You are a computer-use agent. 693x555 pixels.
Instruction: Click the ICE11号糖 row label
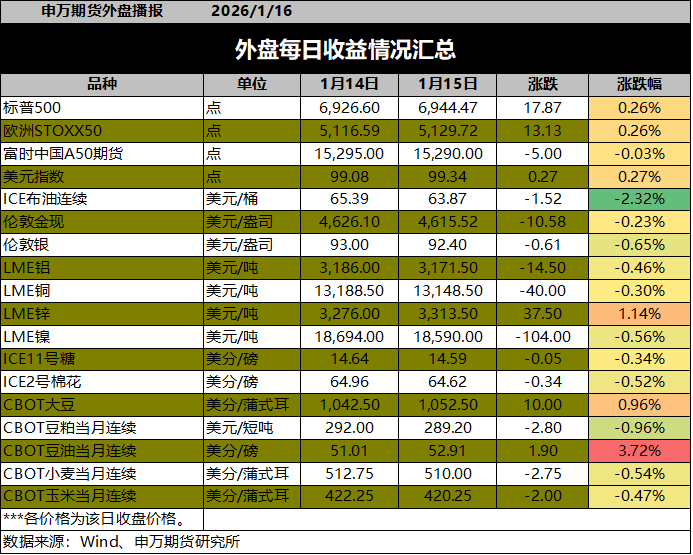(x=39, y=359)
